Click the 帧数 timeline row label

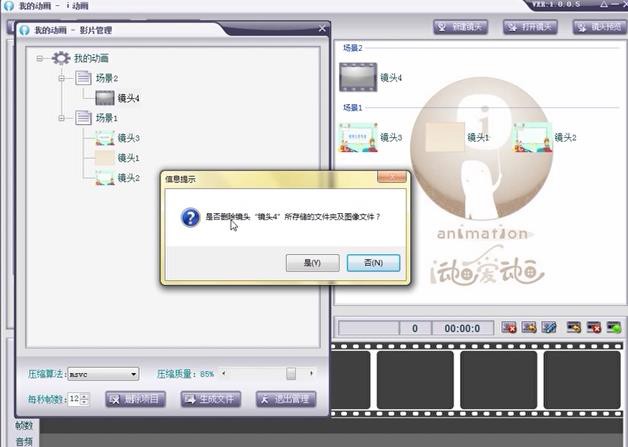(x=24, y=425)
